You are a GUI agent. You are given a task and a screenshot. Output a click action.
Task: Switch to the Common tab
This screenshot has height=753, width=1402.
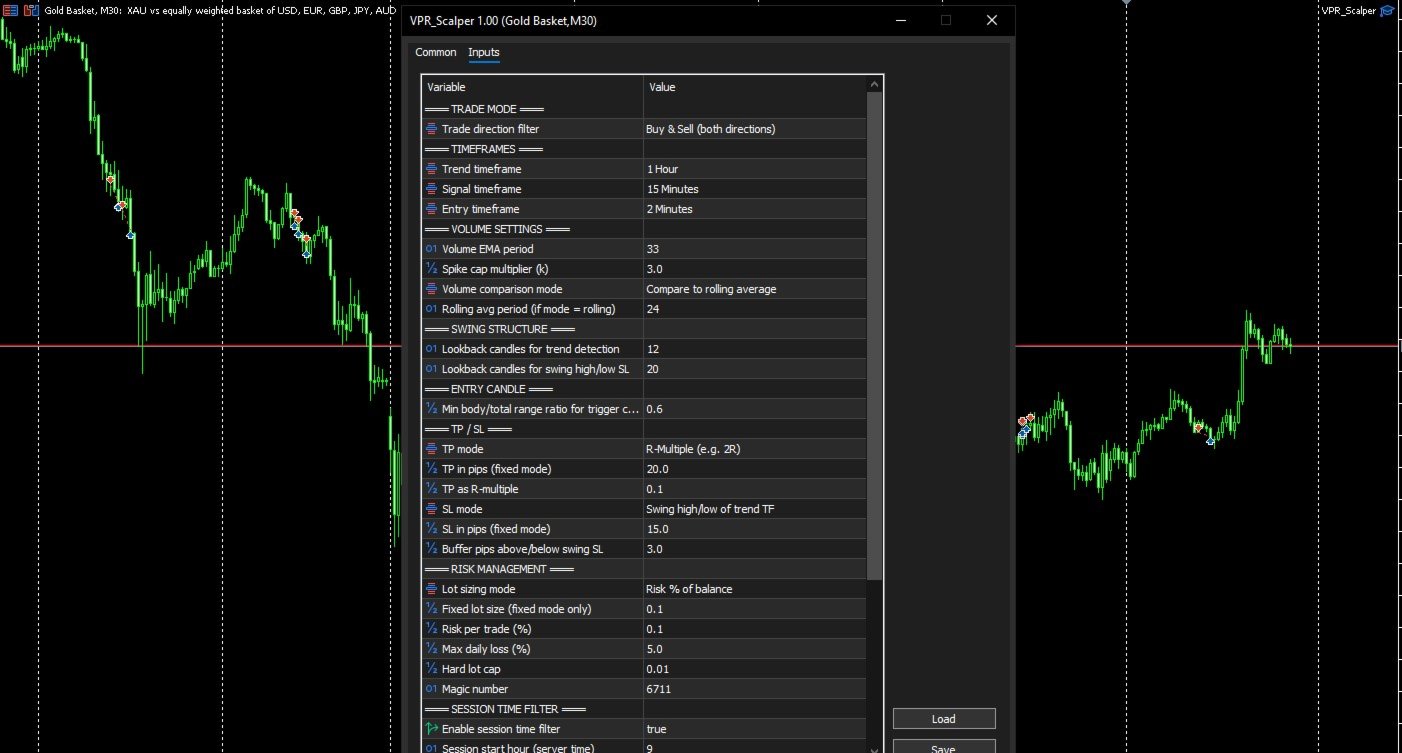[435, 52]
